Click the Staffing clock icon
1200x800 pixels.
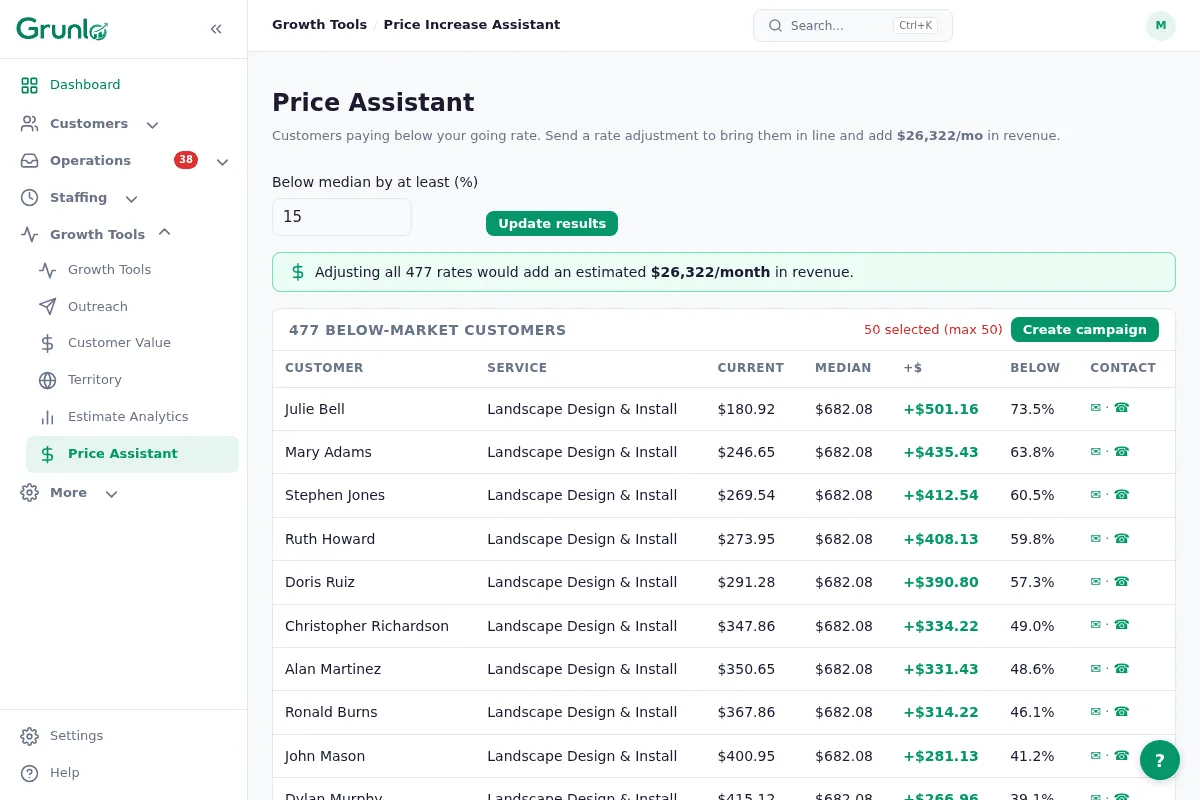[x=30, y=198]
